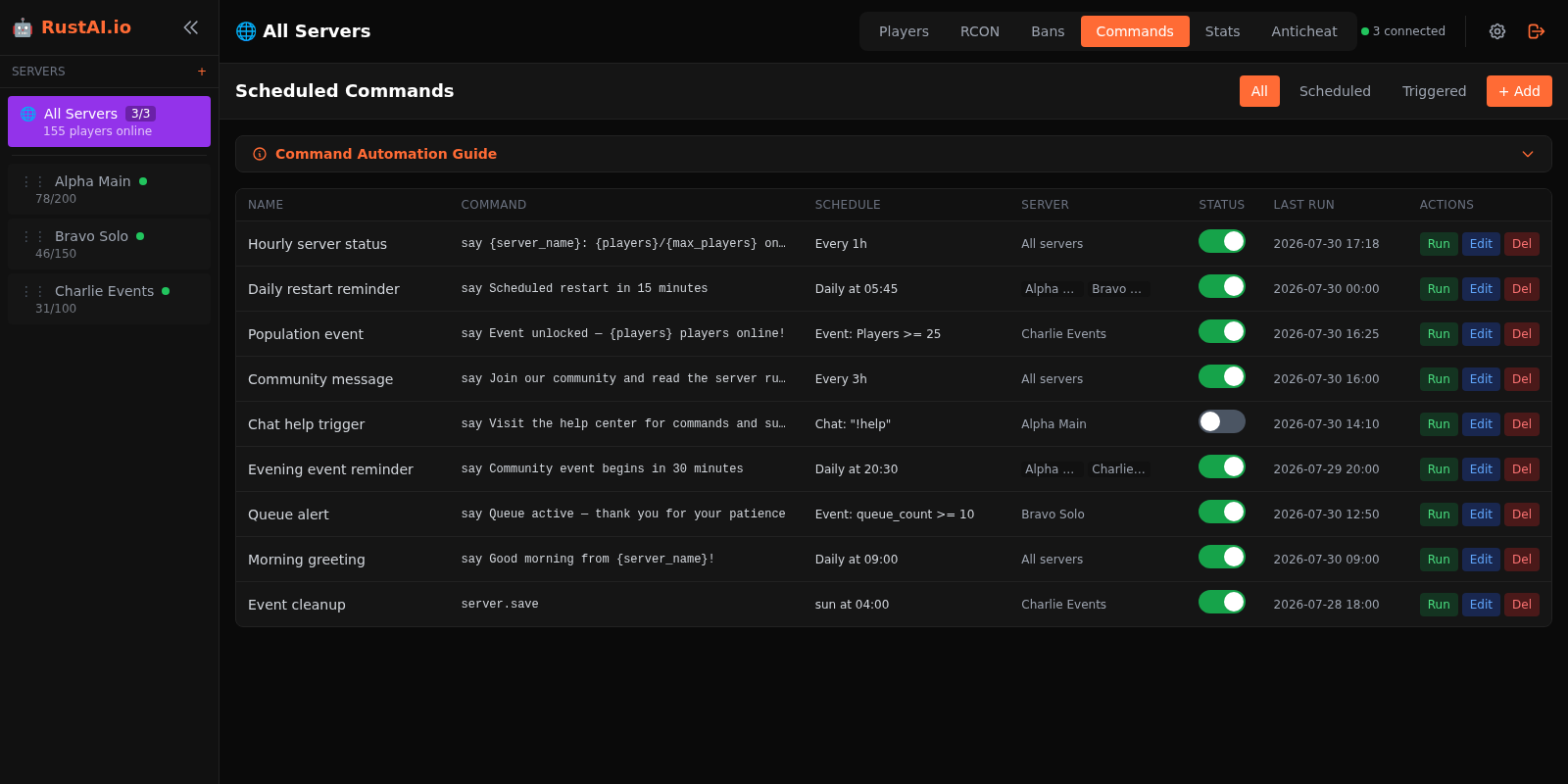Image resolution: width=1568 pixels, height=784 pixels.
Task: Click the "3 connected" status indicator
Action: (x=1403, y=31)
